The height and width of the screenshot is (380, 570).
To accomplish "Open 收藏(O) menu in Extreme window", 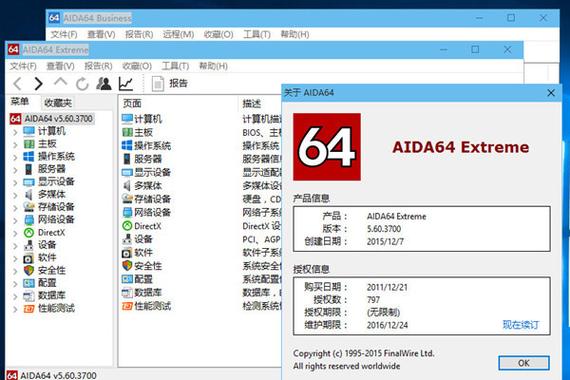I will 137,66.
